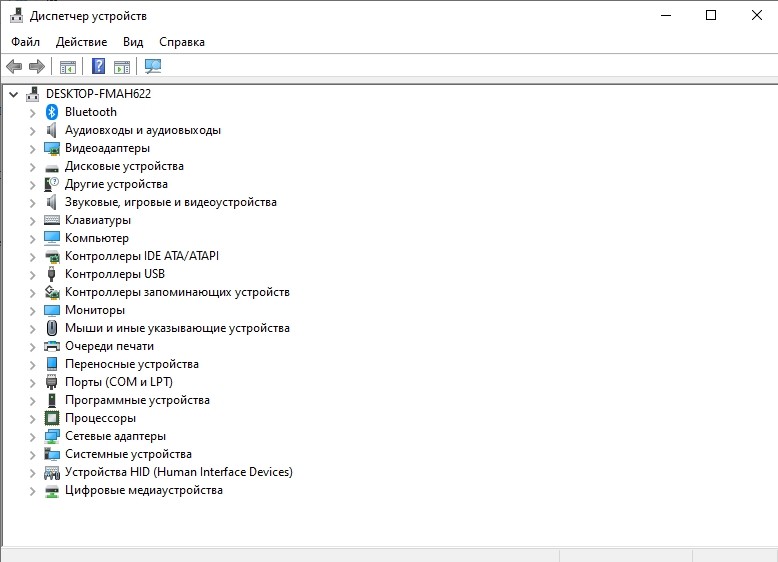Click the Контроллеры запоминающих устройств icon
The height and width of the screenshot is (562, 778).
(52, 292)
